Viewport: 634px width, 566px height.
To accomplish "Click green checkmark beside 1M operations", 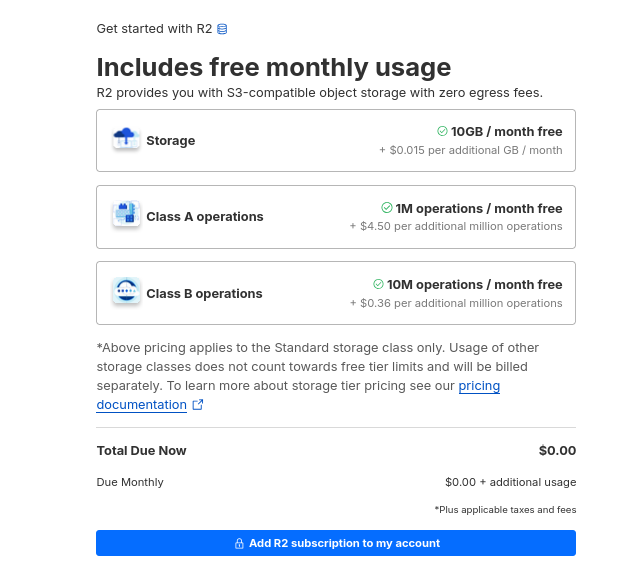I will [x=387, y=208].
